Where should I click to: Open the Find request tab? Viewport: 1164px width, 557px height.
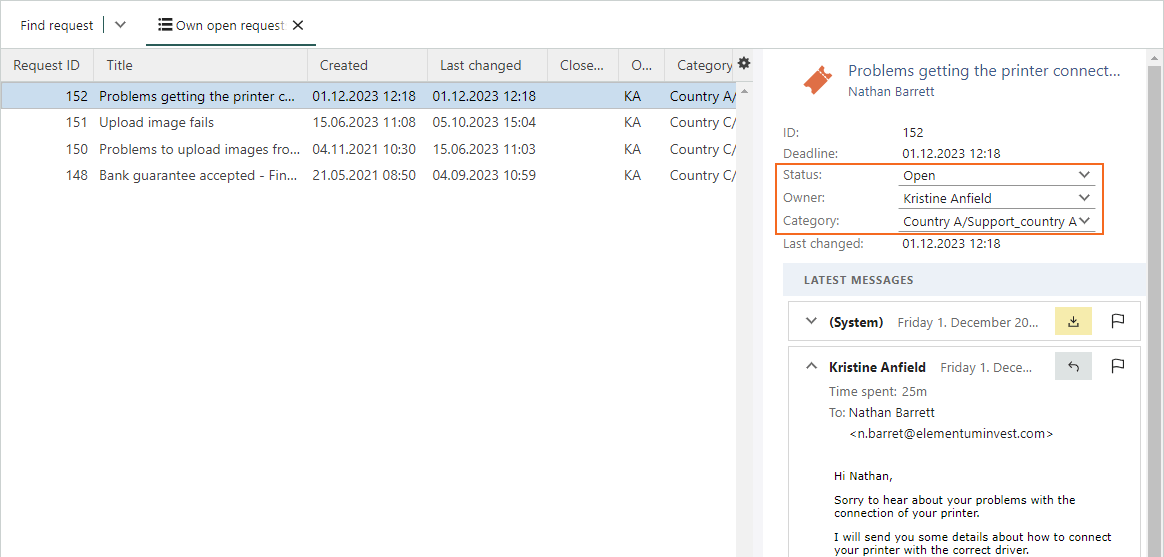pos(56,25)
